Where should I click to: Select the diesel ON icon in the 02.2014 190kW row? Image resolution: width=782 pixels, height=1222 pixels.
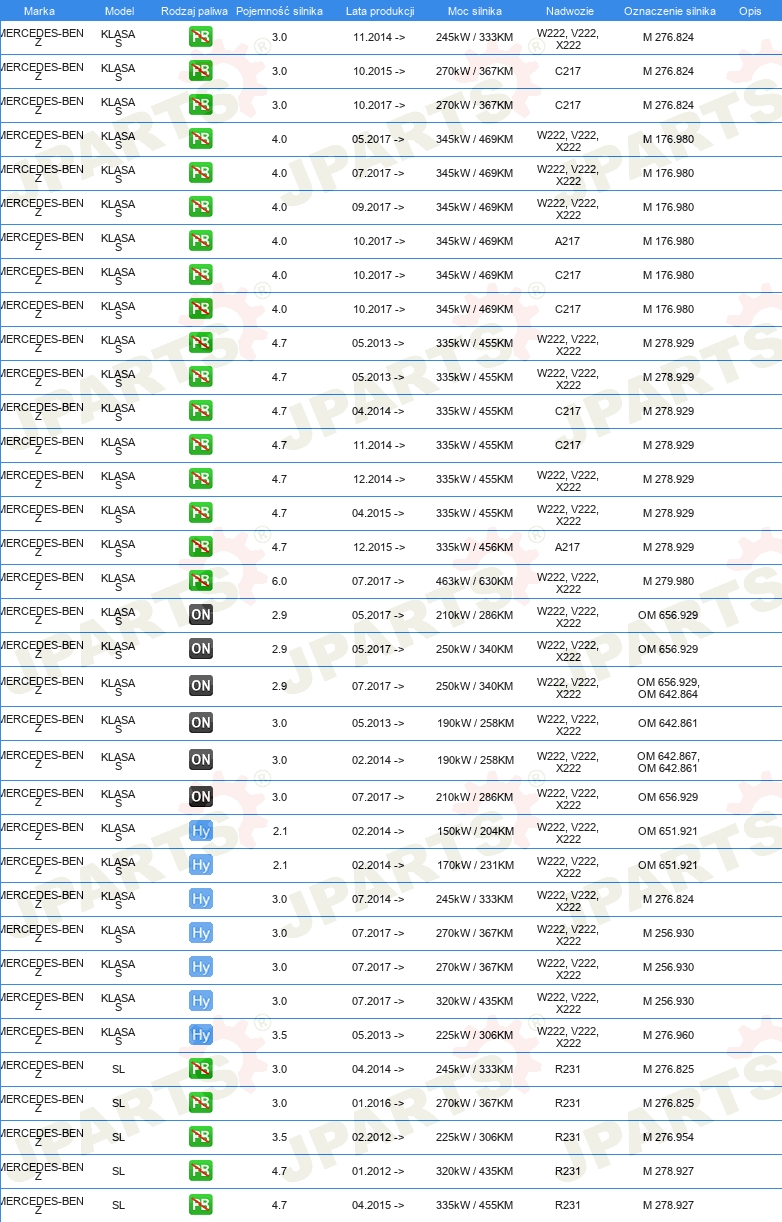(x=201, y=760)
